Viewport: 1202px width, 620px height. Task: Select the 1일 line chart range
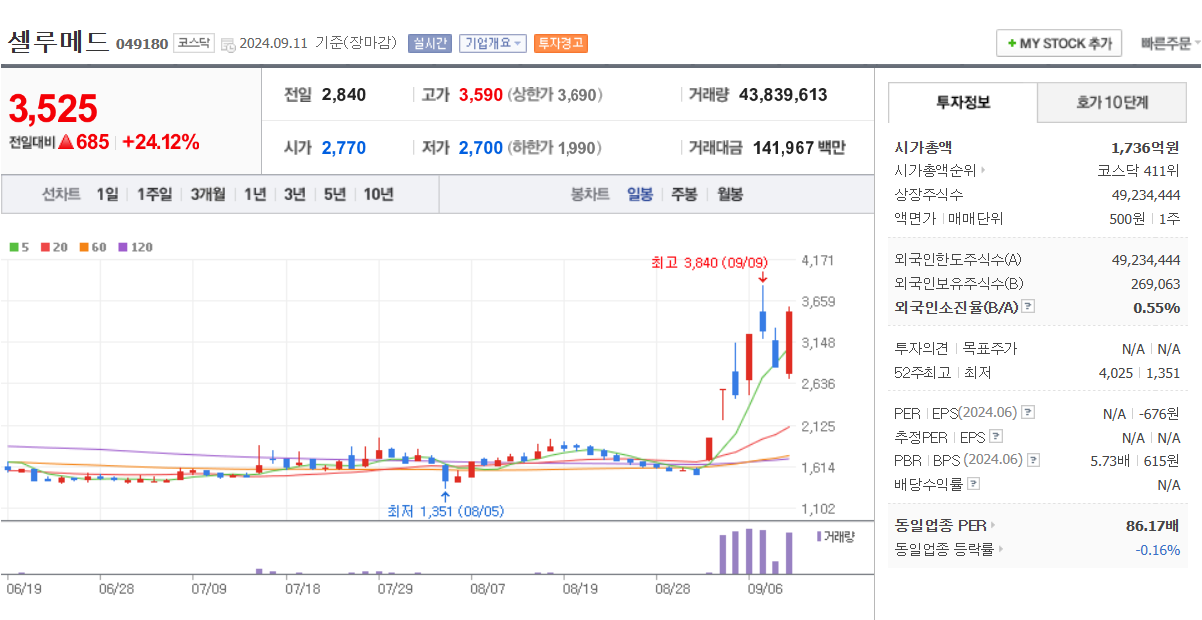click(107, 194)
